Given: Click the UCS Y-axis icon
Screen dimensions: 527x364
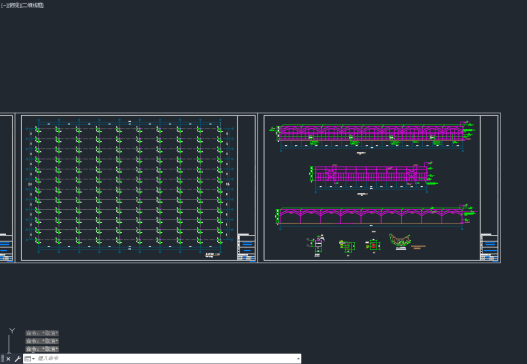Looking at the screenshot, I should [x=11, y=339].
